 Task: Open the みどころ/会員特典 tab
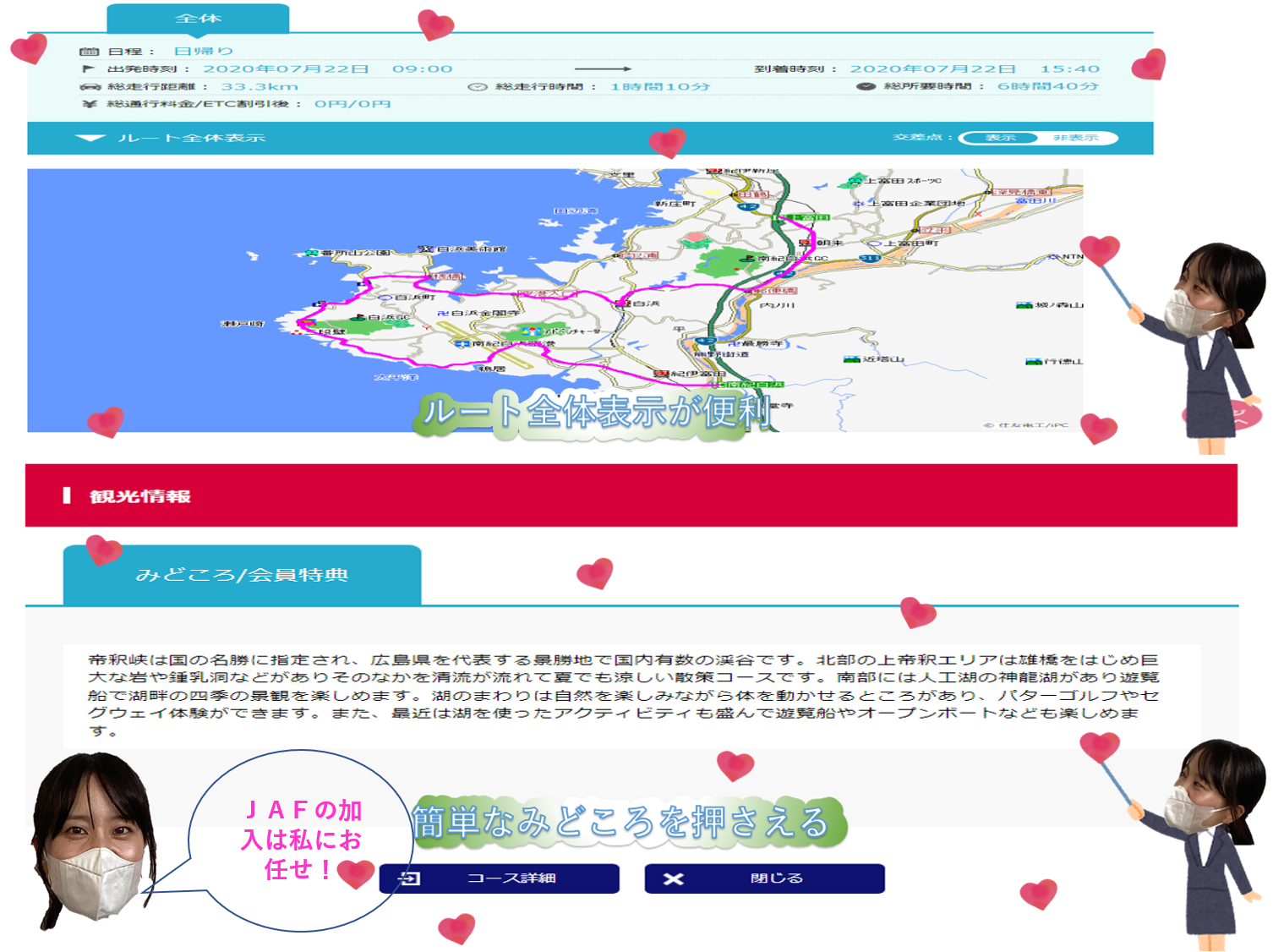click(x=242, y=575)
